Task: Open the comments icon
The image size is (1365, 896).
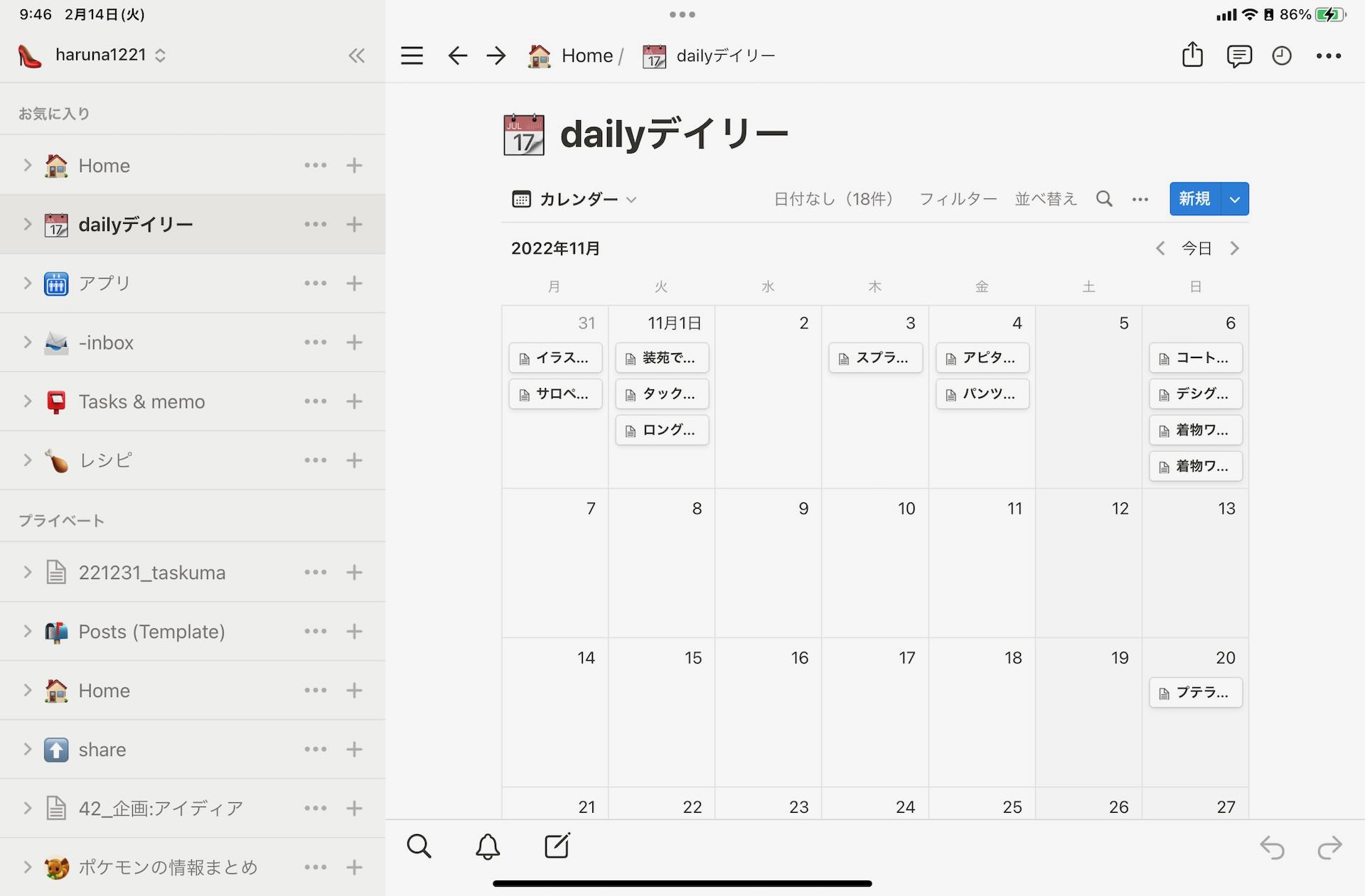Action: (1238, 56)
